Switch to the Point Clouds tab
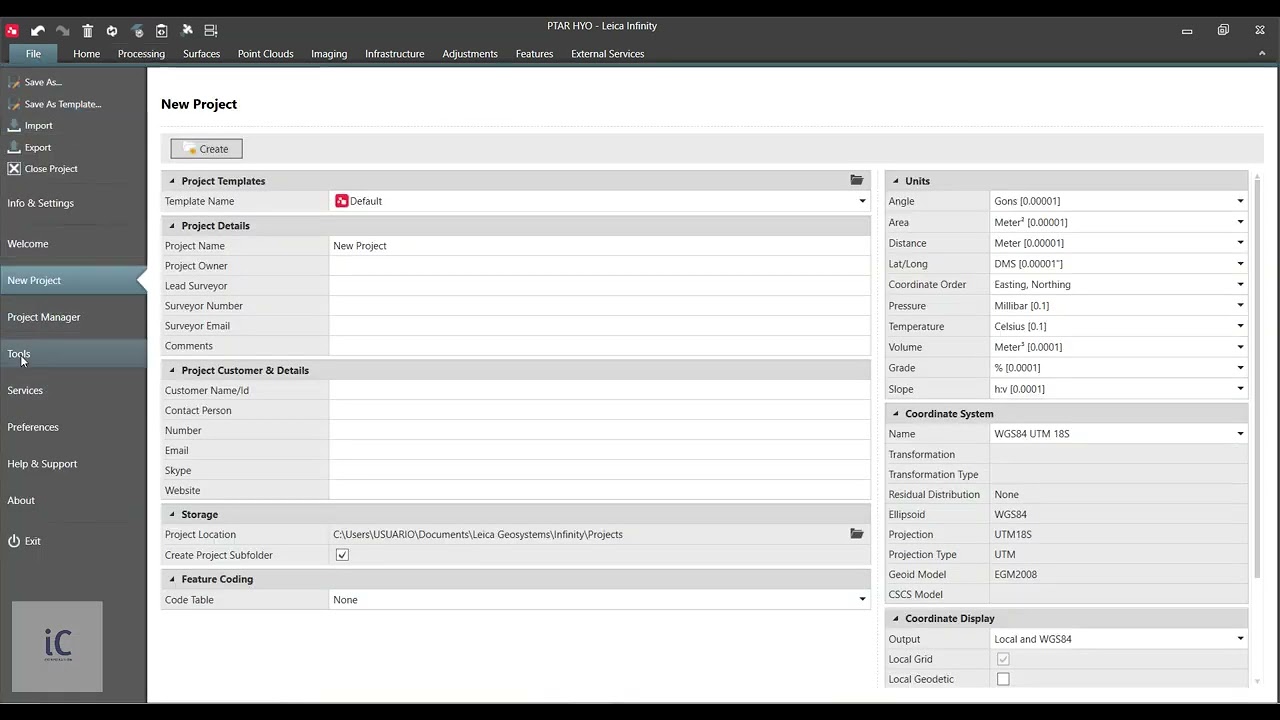This screenshot has height=720, width=1280. click(x=265, y=54)
